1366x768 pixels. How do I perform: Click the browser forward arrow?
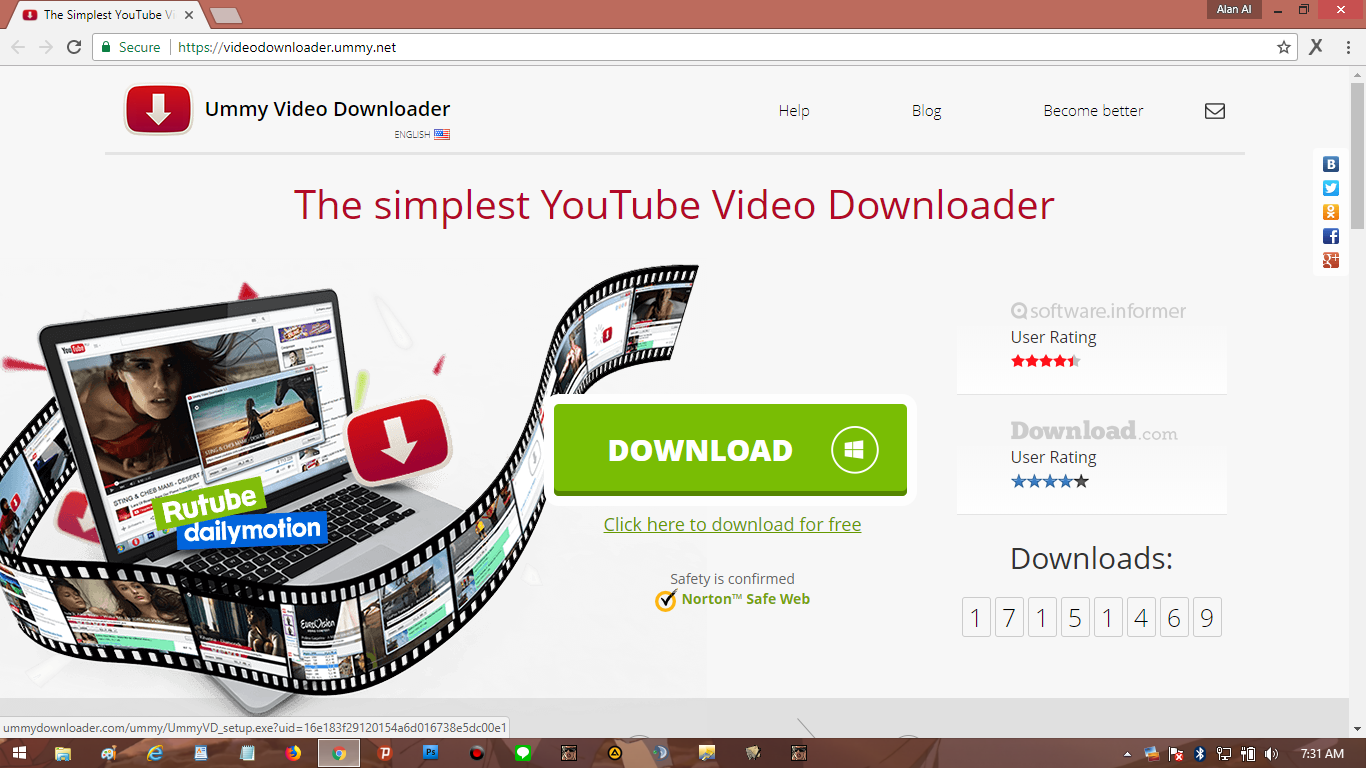coord(46,47)
